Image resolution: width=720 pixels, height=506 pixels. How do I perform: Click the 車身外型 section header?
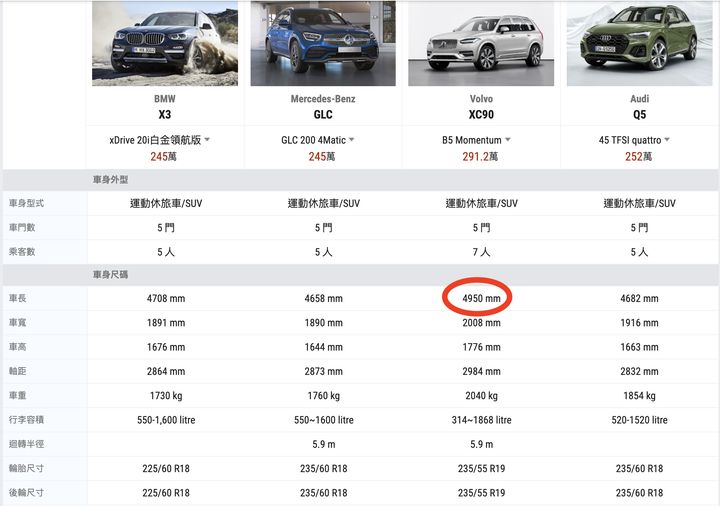click(x=110, y=180)
